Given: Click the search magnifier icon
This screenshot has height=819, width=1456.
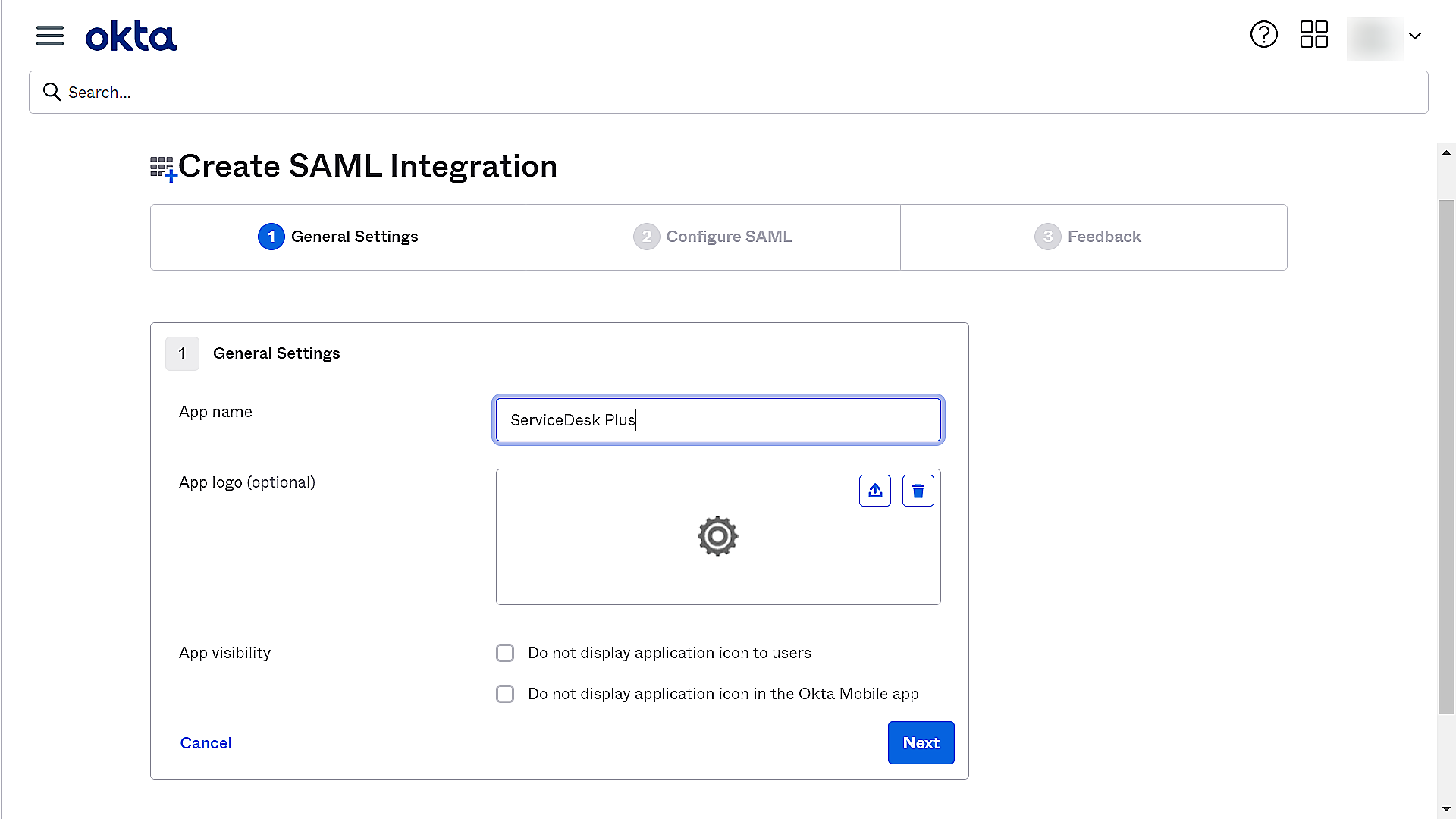Looking at the screenshot, I should pos(52,92).
